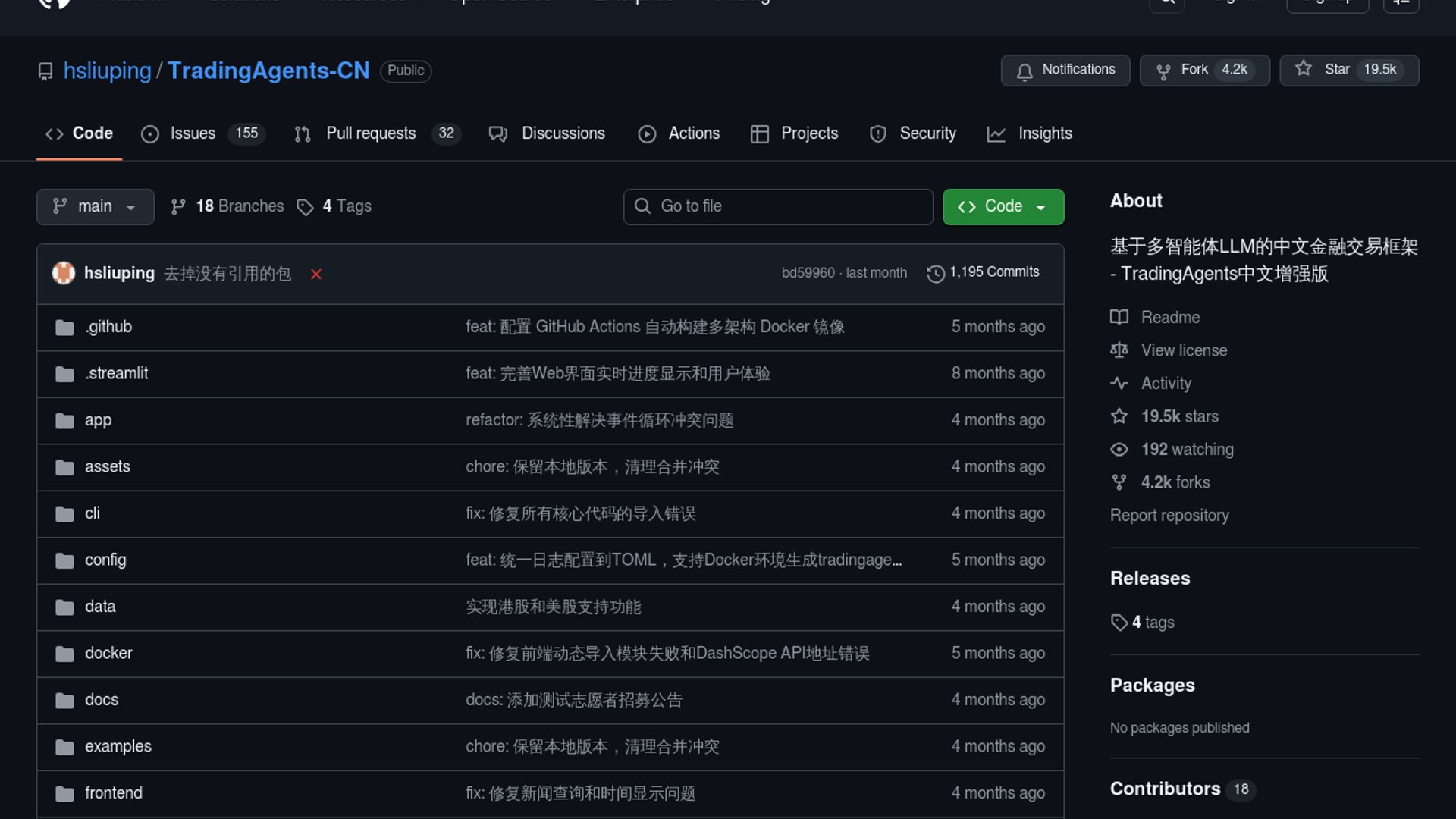Click the eye icon beside 192 watching
Image resolution: width=1456 pixels, height=819 pixels.
tap(1119, 450)
